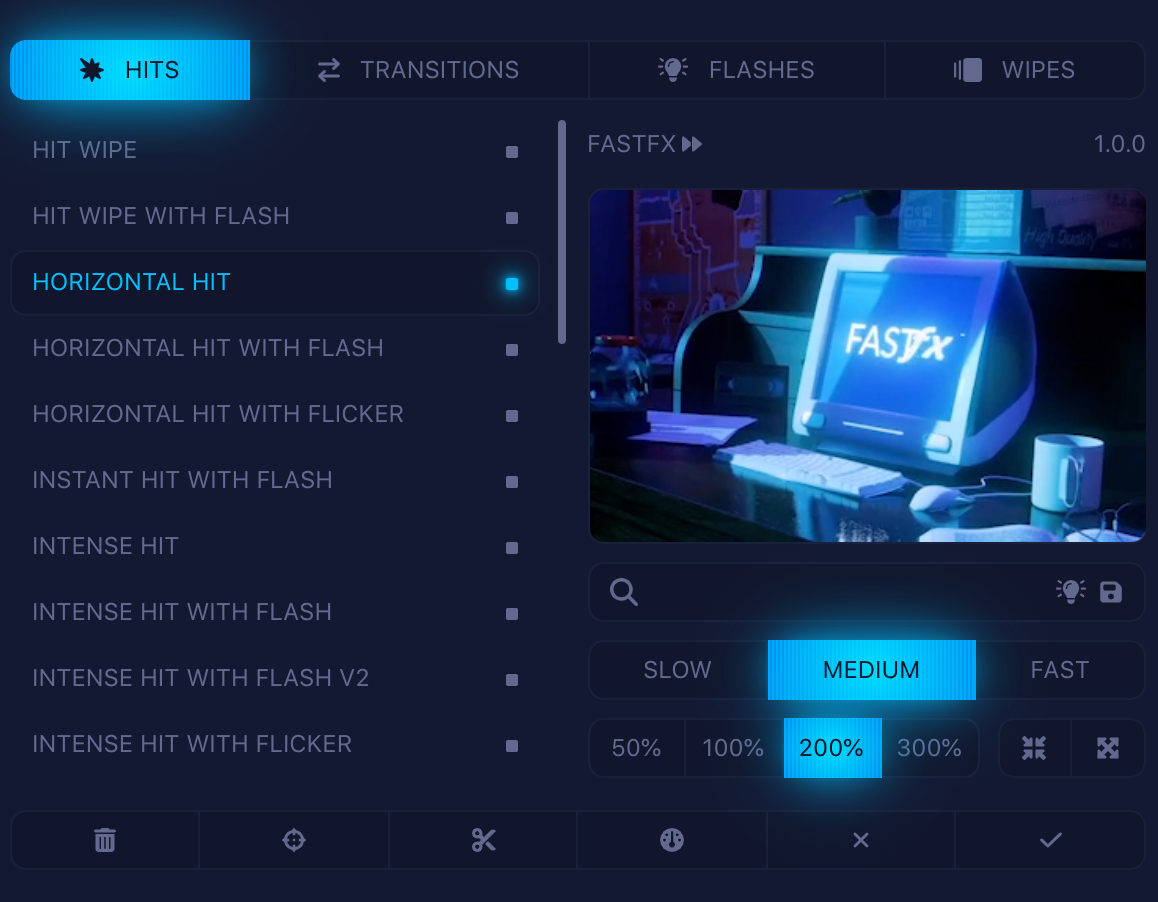This screenshot has height=902, width=1158.
Task: Toggle marker for HORIZONTAL HIT WITH FLASH
Action: [x=512, y=350]
